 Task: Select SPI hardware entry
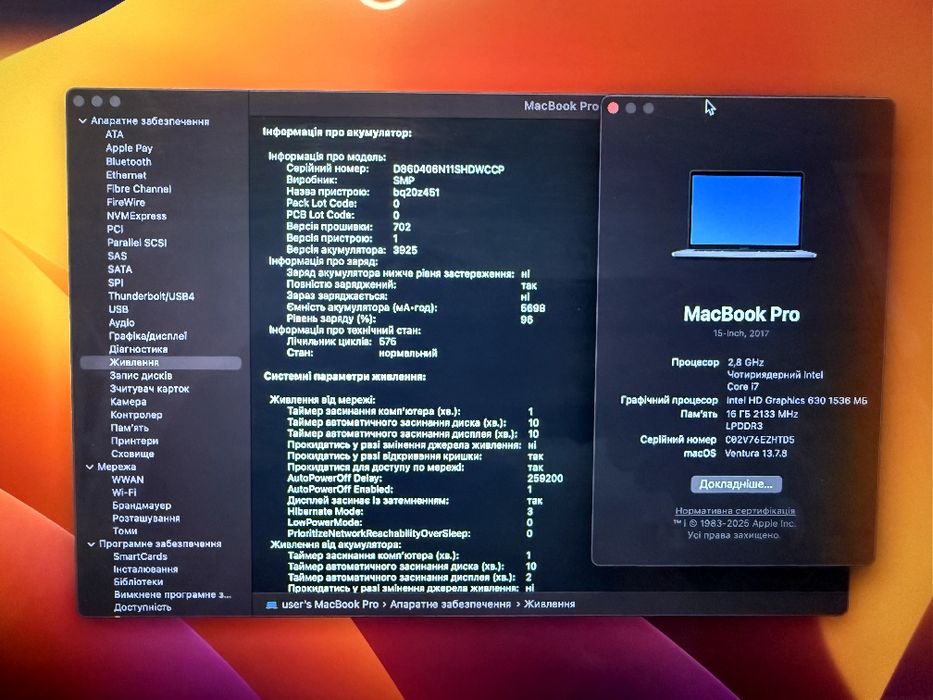click(115, 283)
